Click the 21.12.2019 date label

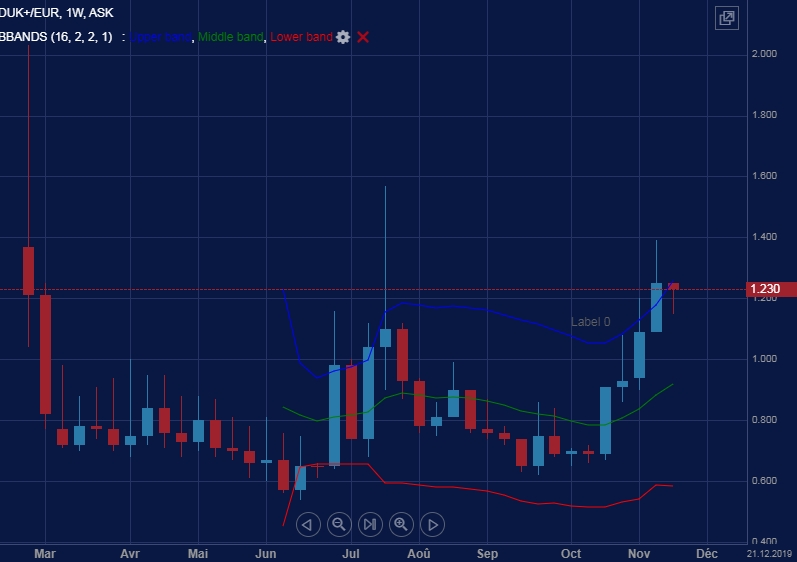click(x=768, y=552)
